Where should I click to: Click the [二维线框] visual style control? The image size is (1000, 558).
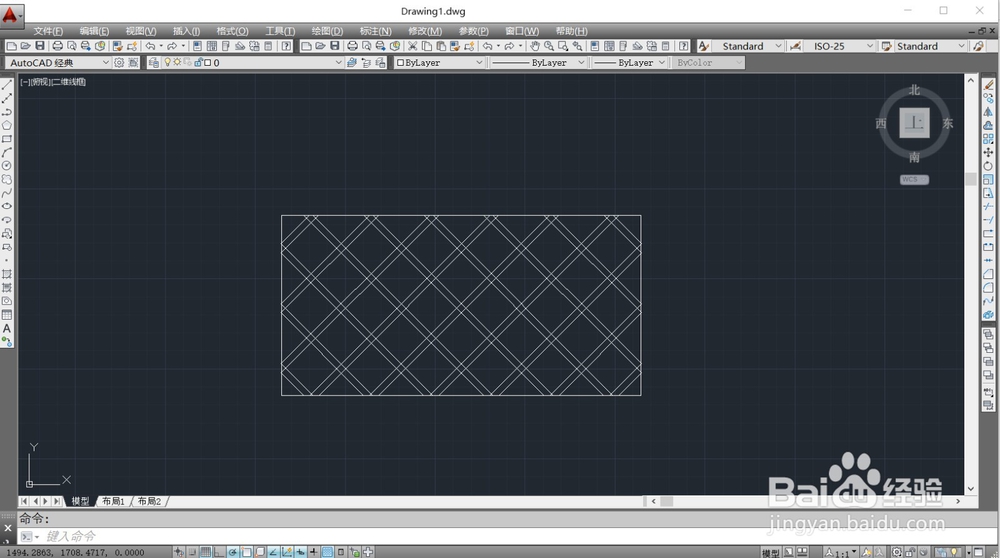point(68,82)
